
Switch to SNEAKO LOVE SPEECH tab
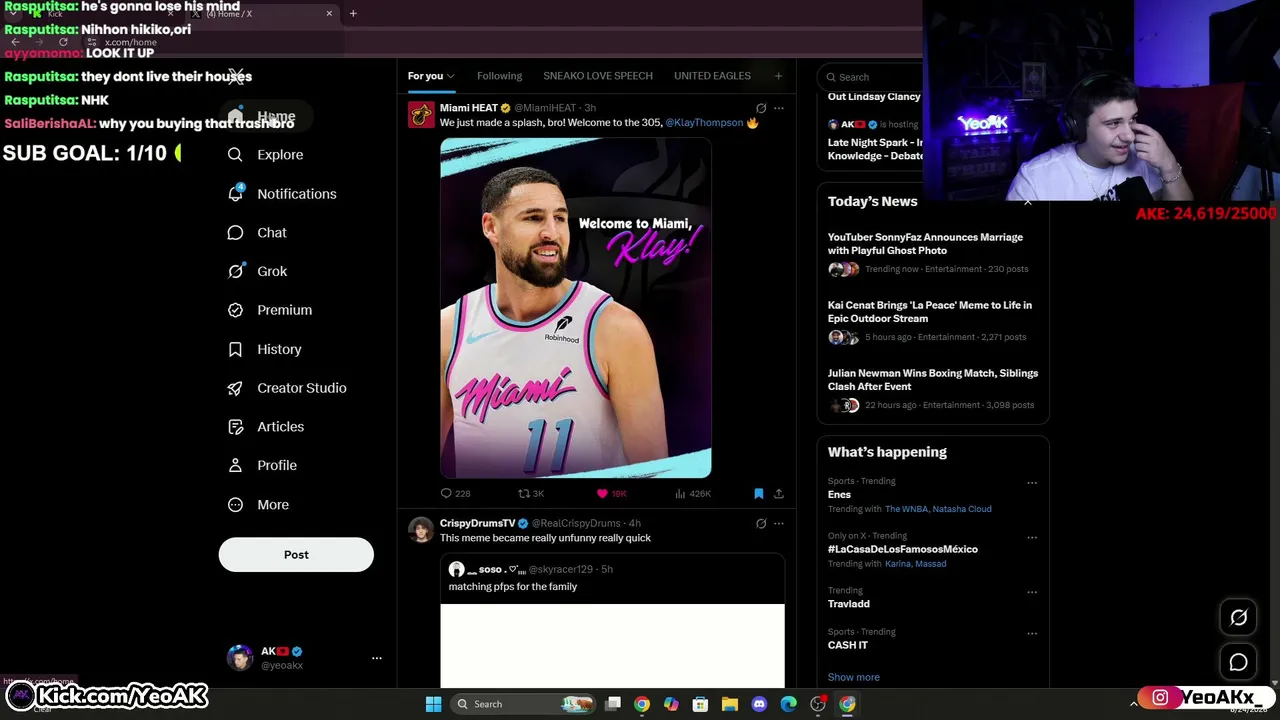point(598,76)
